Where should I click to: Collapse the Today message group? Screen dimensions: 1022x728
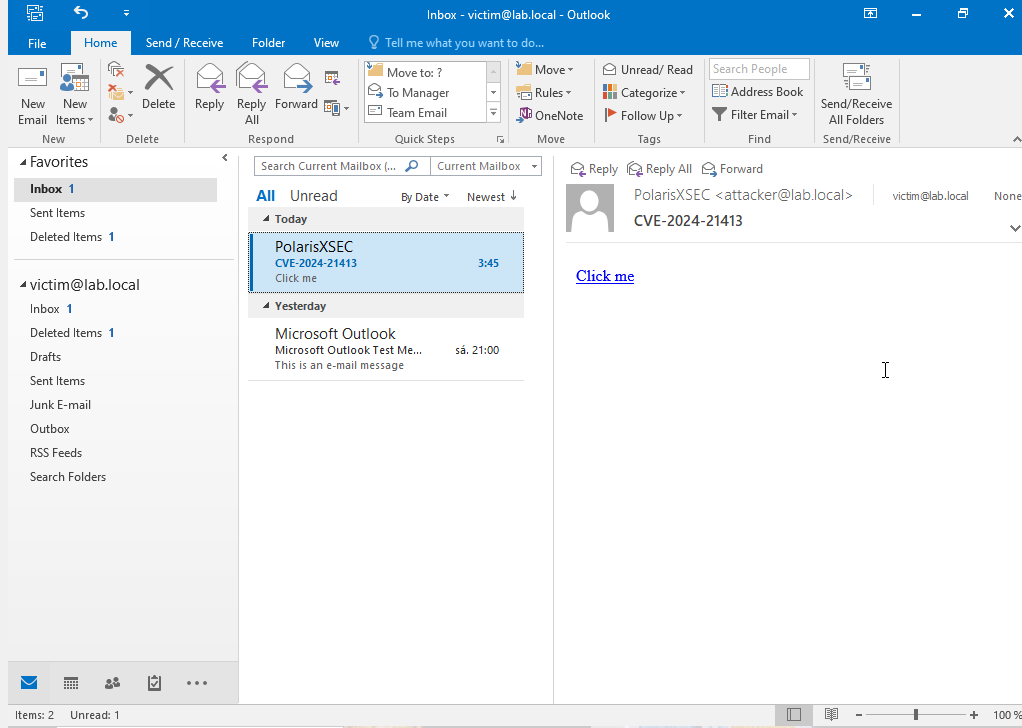click(266, 219)
